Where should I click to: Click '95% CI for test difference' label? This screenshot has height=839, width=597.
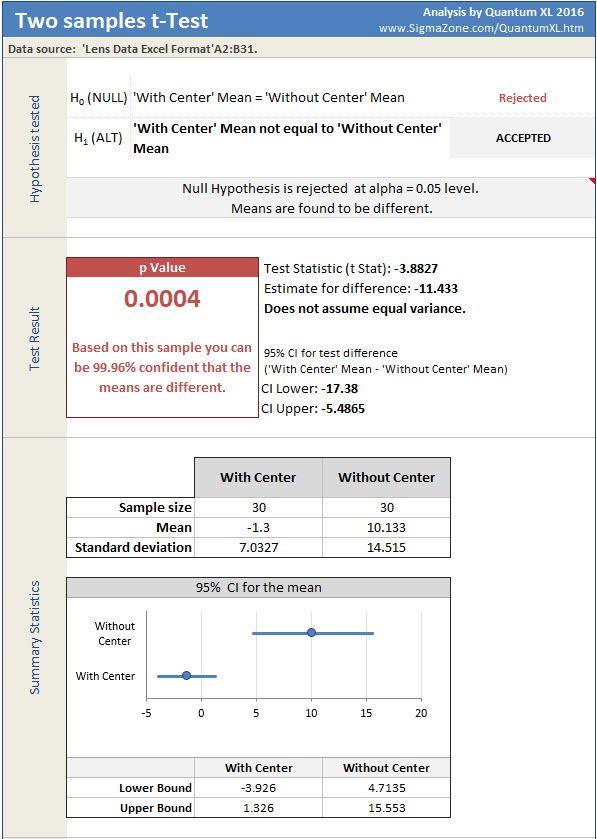click(x=331, y=353)
